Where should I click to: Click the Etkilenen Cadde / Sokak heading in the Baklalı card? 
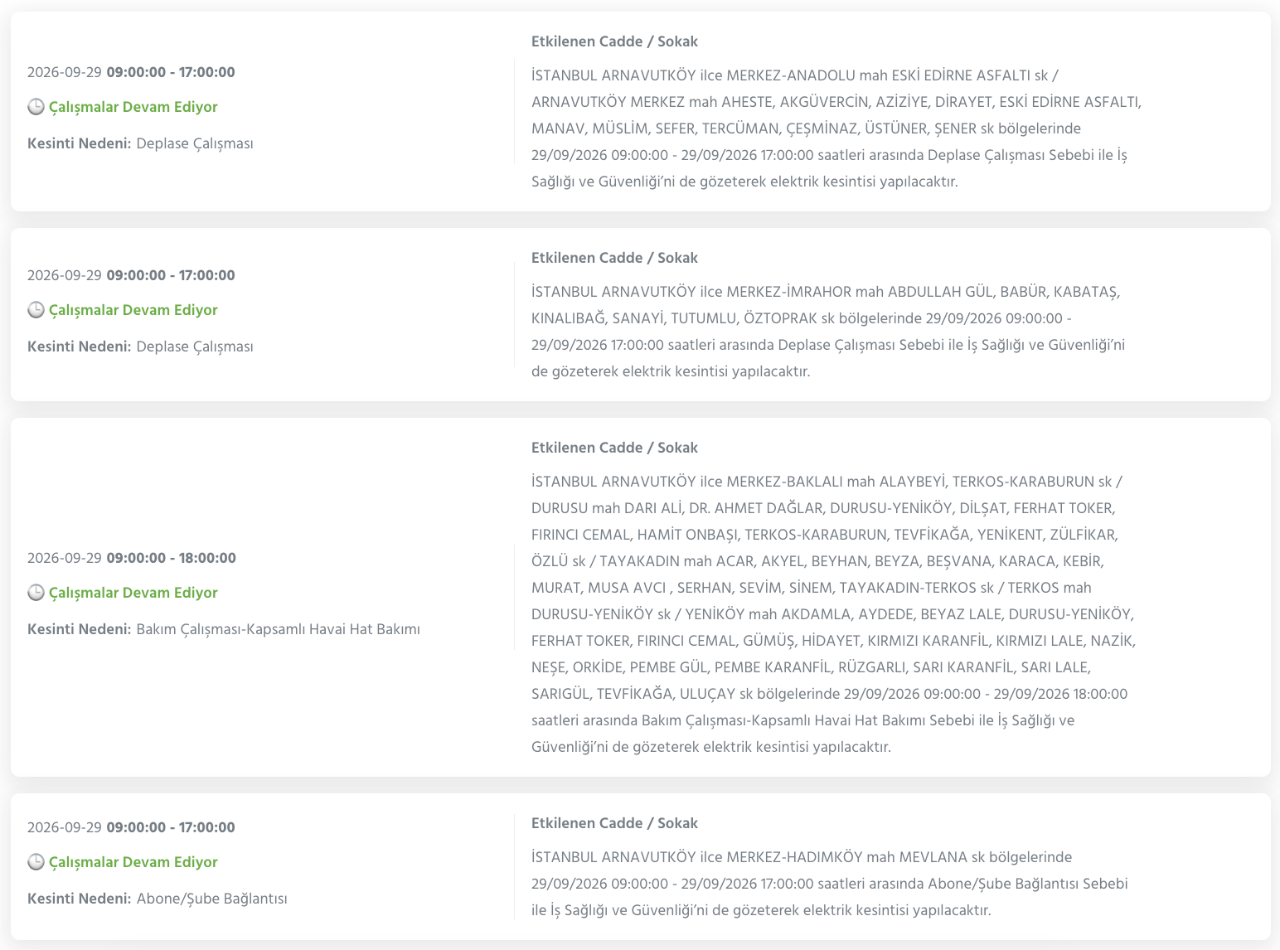pyautogui.click(x=615, y=448)
